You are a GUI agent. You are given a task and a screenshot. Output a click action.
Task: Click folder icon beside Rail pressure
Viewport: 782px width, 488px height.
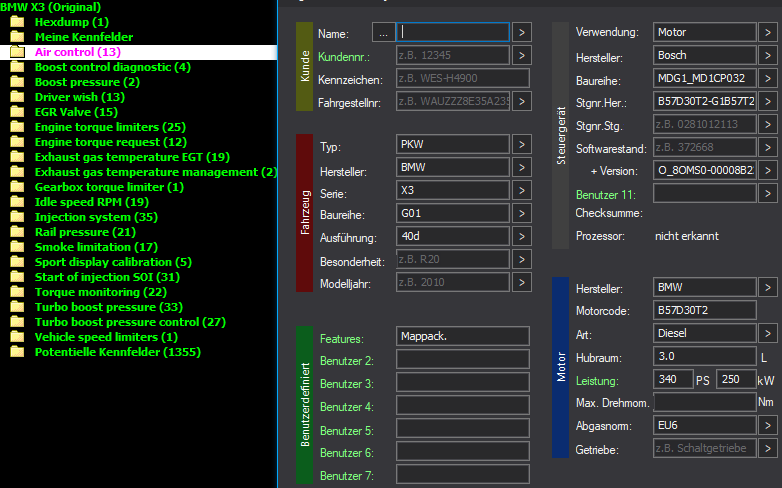[17, 232]
